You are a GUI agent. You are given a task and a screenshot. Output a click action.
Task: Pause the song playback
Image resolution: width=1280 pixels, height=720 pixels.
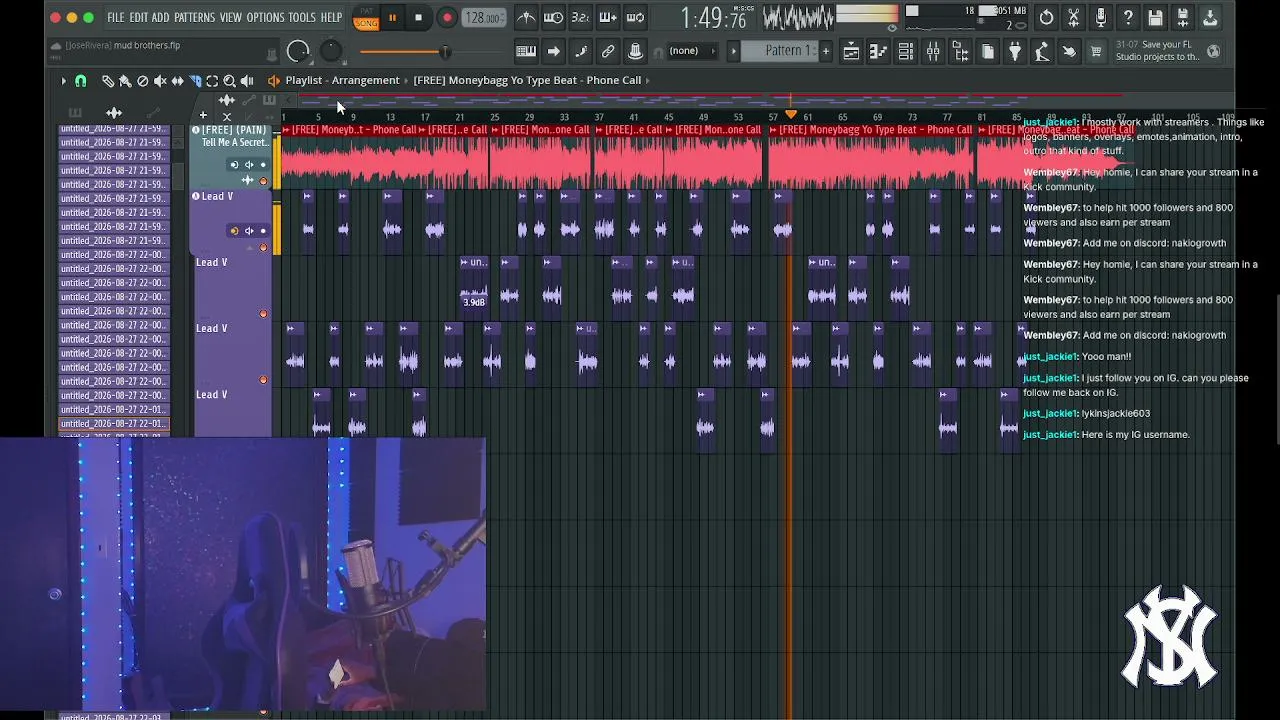pos(392,18)
